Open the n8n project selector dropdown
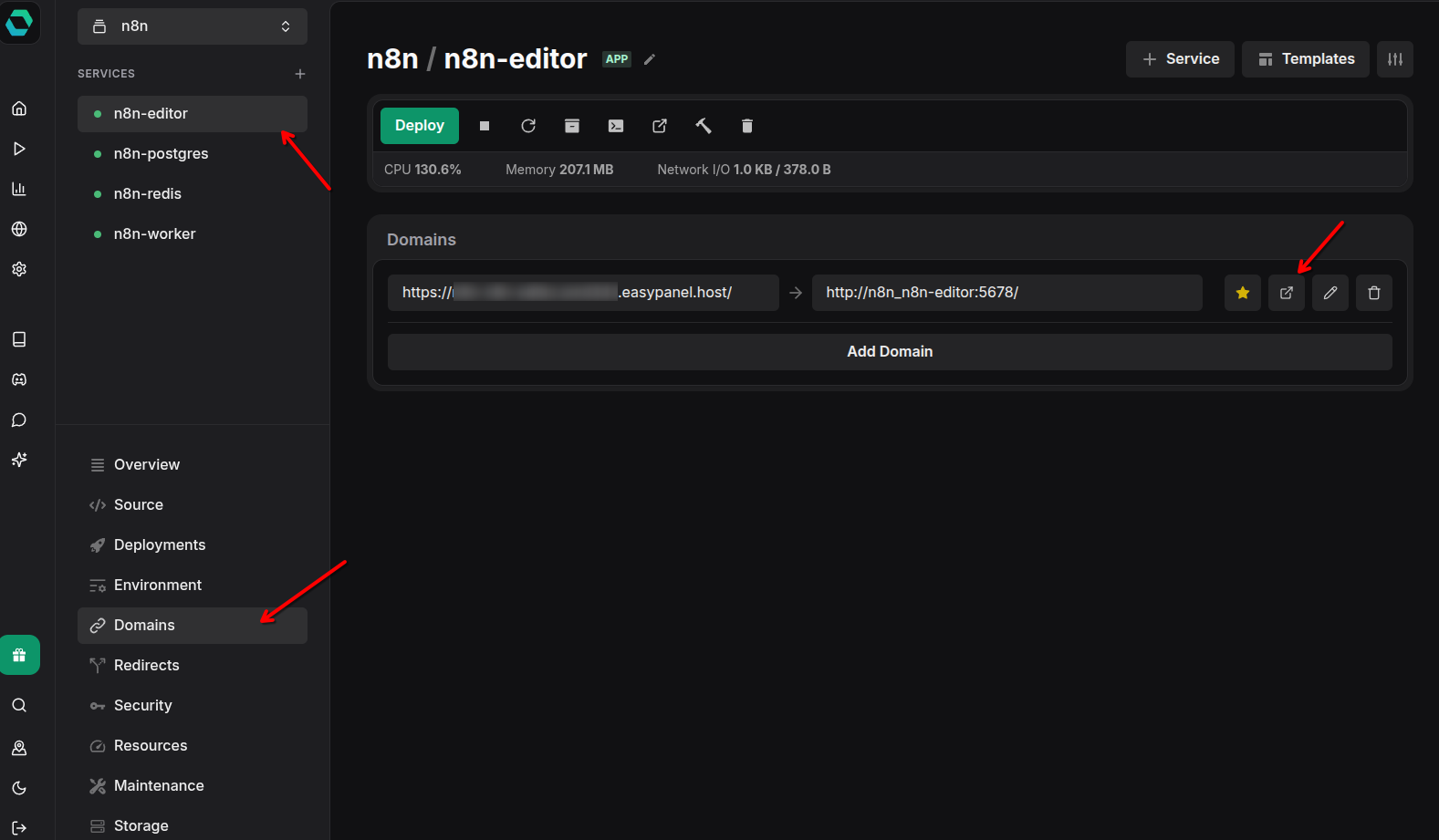The width and height of the screenshot is (1439, 840). pos(193,26)
